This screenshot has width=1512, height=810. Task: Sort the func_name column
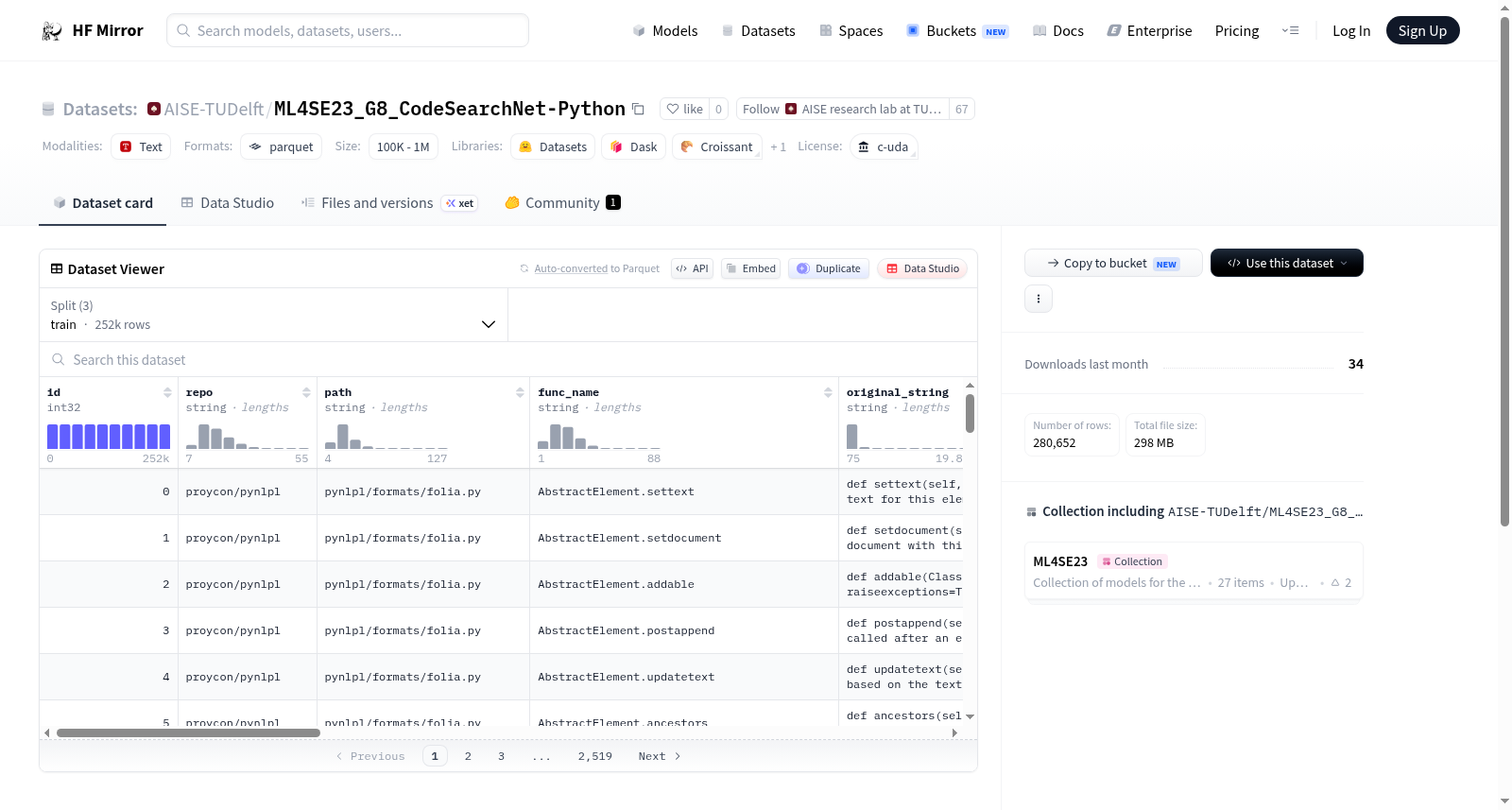pyautogui.click(x=828, y=392)
